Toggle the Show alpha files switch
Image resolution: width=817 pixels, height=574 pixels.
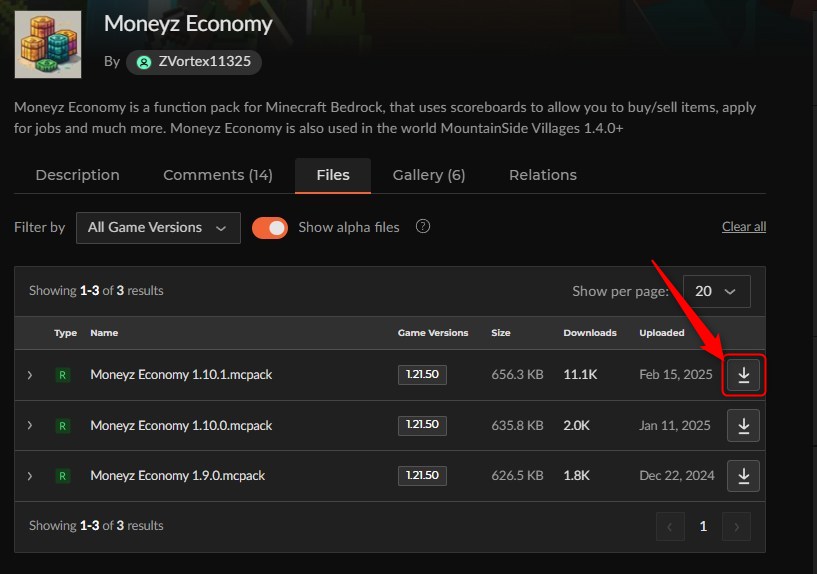[x=270, y=228]
